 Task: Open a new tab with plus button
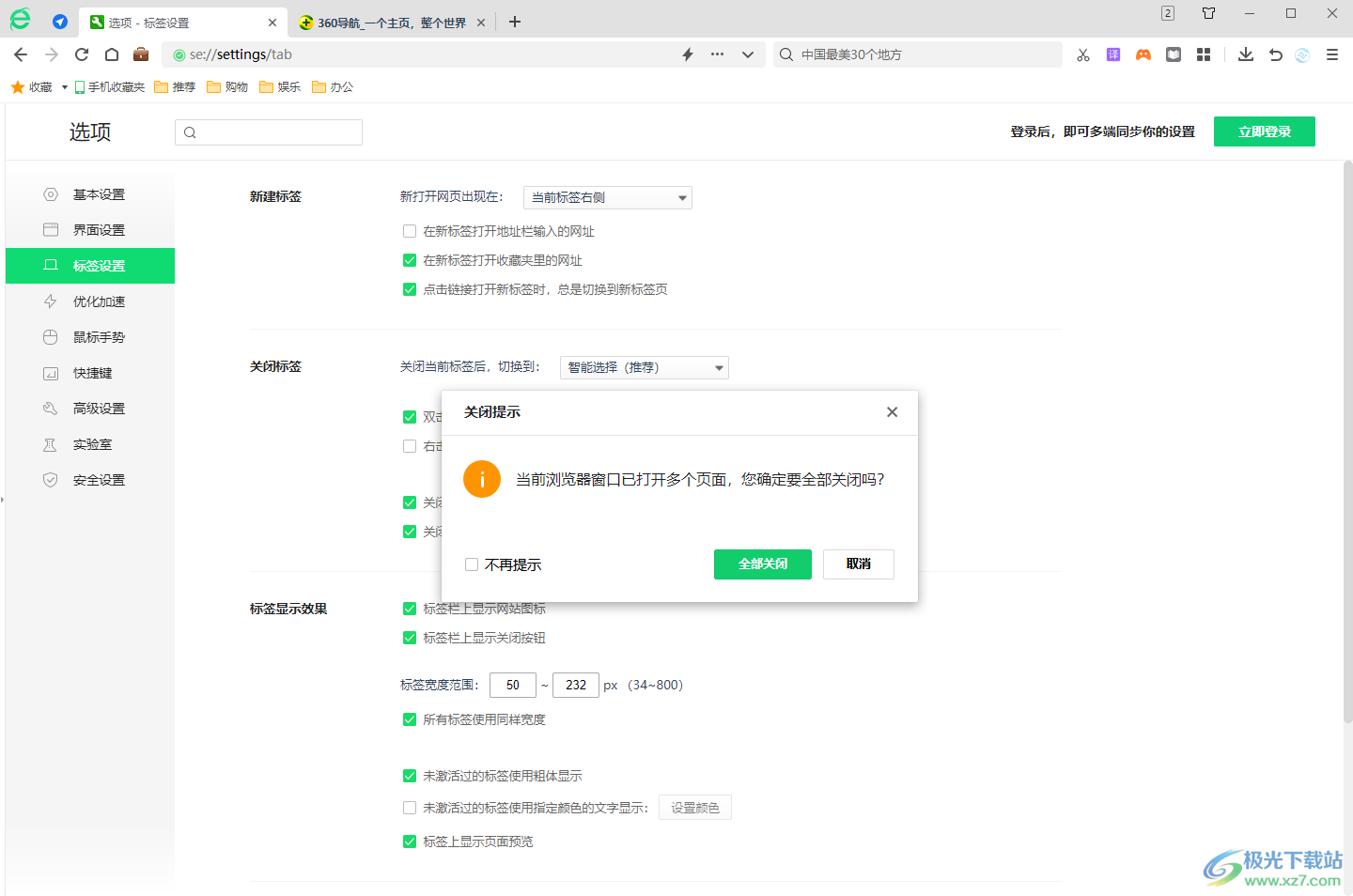515,22
